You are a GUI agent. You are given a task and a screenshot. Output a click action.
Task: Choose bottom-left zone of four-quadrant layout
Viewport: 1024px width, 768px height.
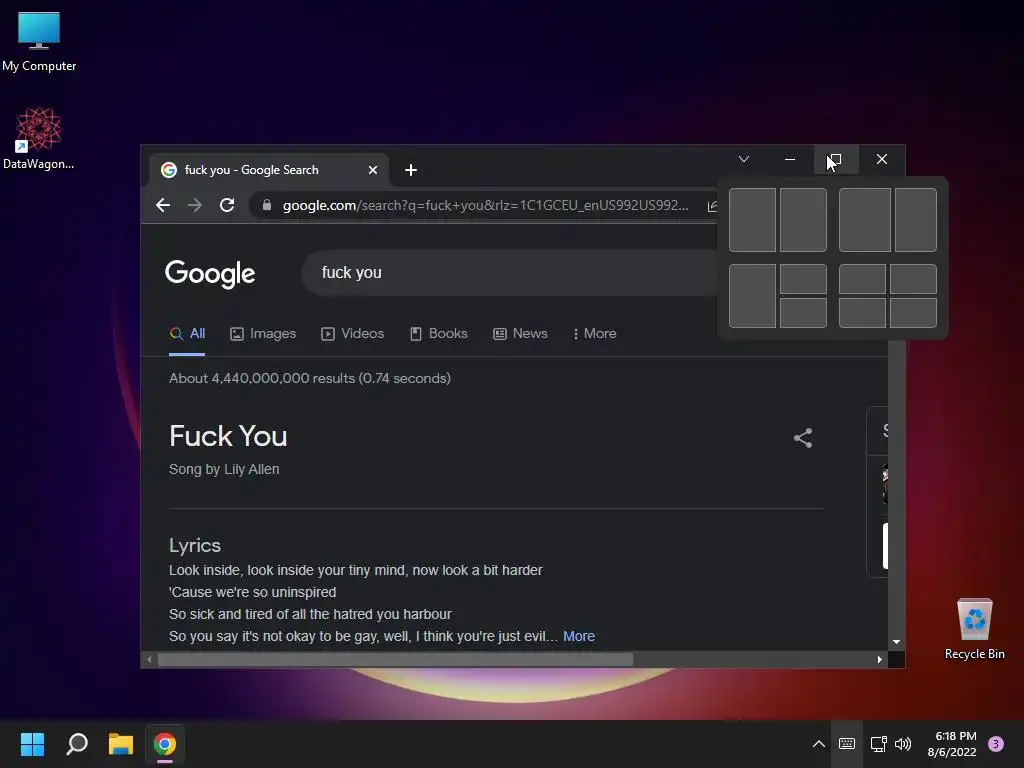pos(862,313)
